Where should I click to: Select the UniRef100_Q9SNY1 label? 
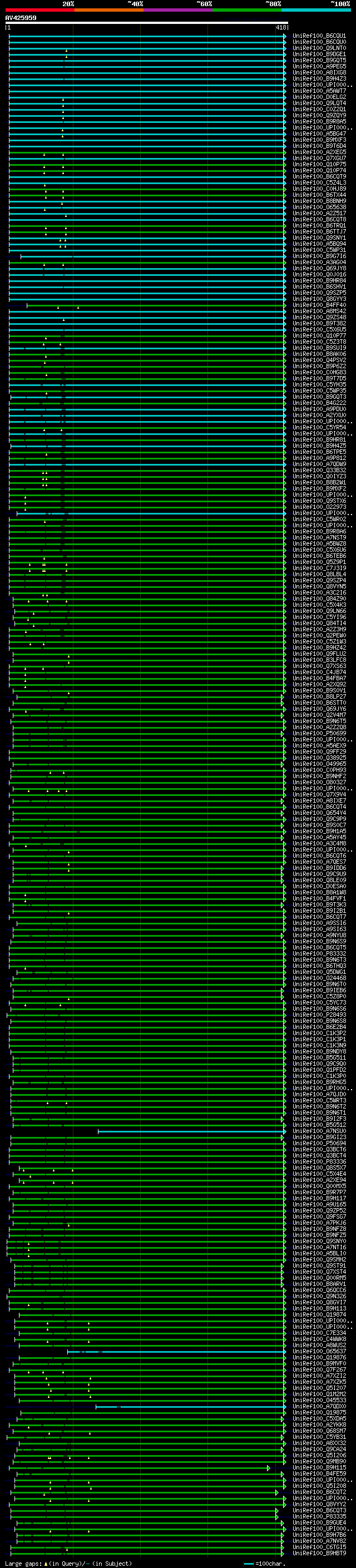(x=319, y=238)
